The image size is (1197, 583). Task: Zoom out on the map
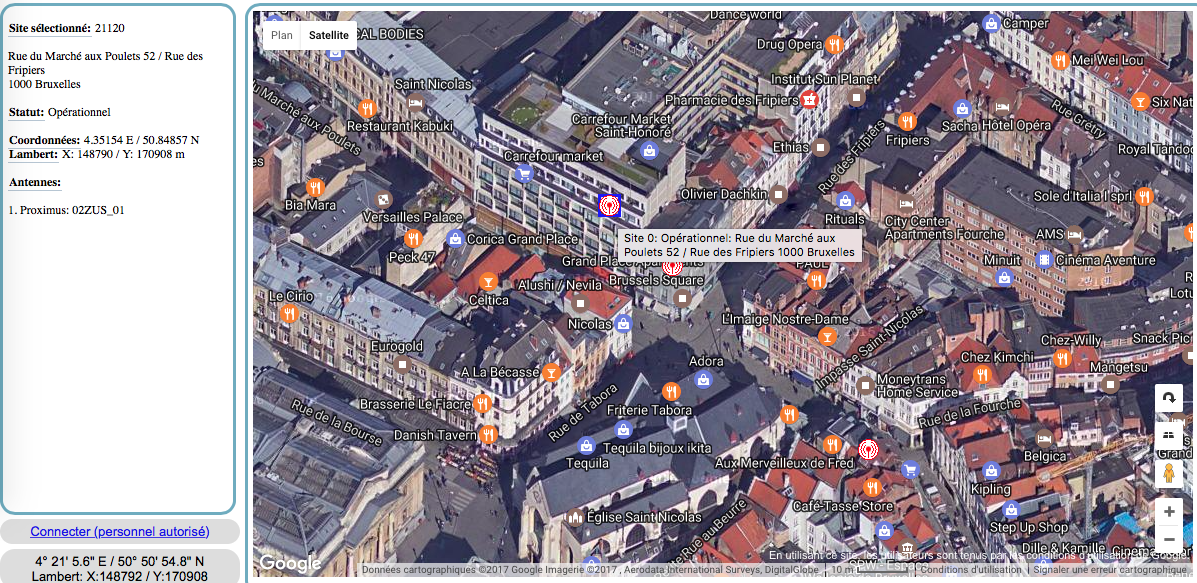click(x=1169, y=539)
